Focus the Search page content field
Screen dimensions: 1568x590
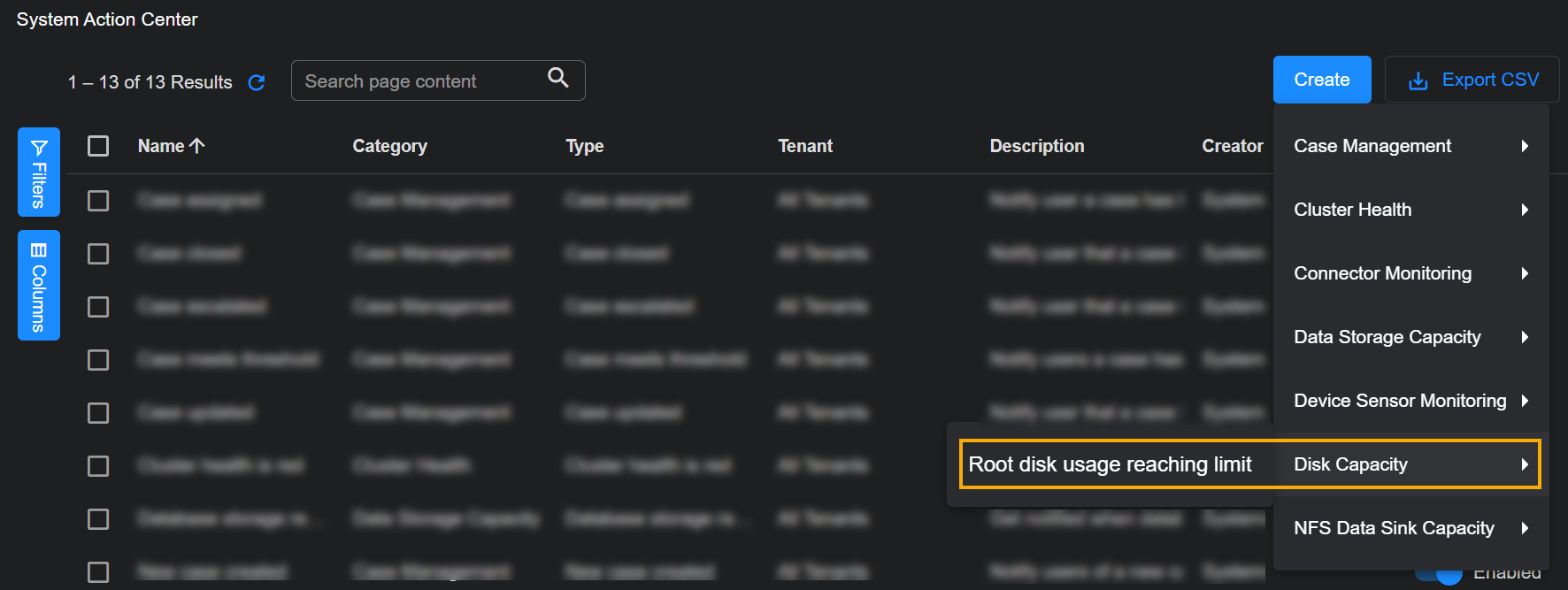point(416,81)
